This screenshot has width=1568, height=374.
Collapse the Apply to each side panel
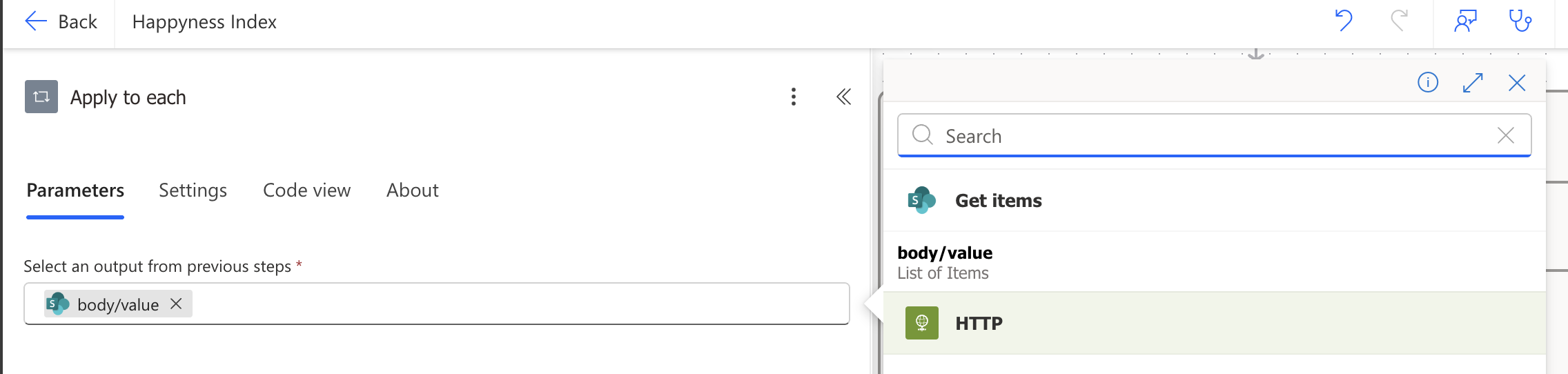[x=843, y=97]
